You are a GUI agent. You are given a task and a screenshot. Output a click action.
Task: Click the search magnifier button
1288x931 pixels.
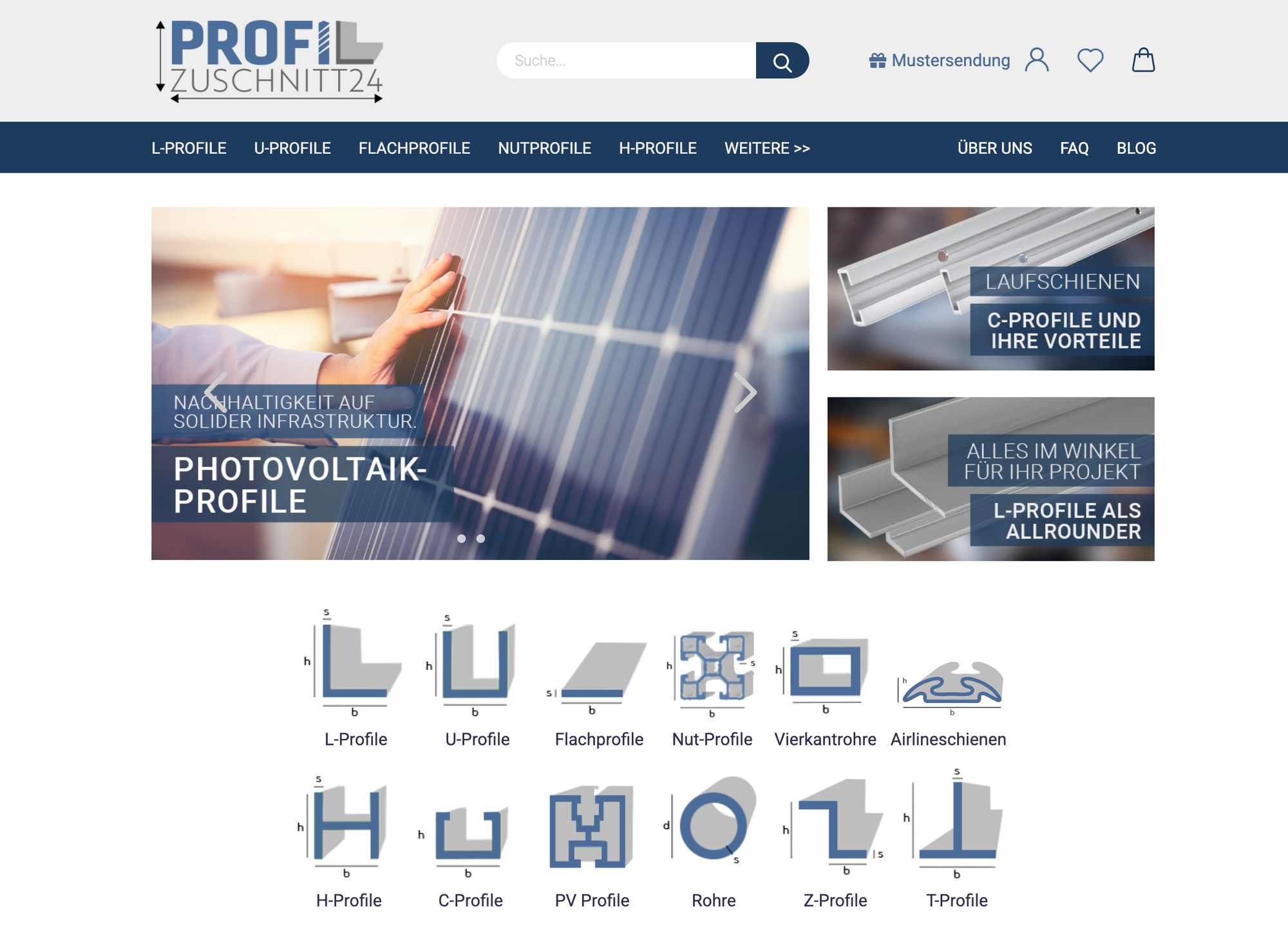point(782,61)
